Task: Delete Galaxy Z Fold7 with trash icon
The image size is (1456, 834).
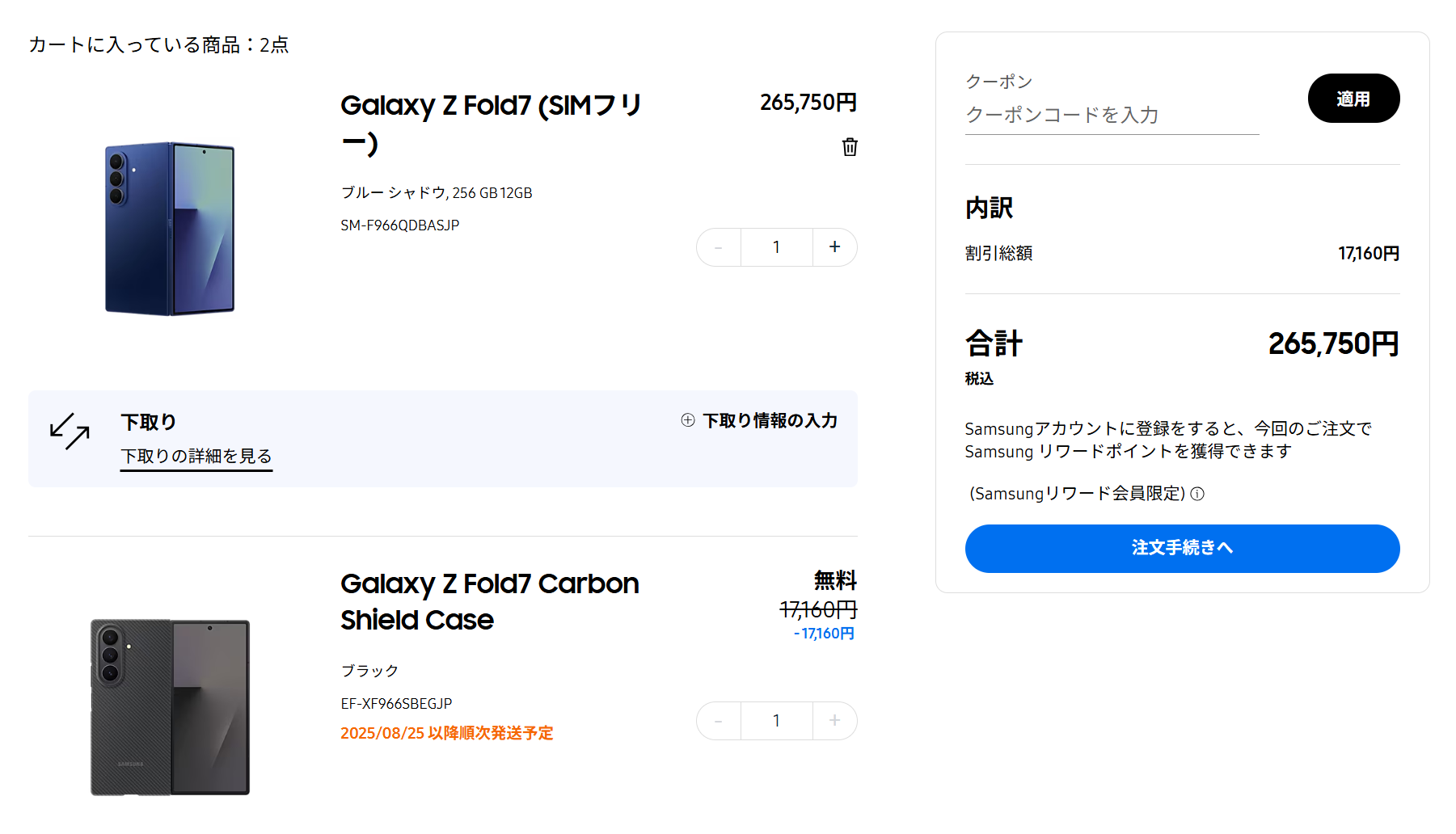Action: (x=850, y=147)
